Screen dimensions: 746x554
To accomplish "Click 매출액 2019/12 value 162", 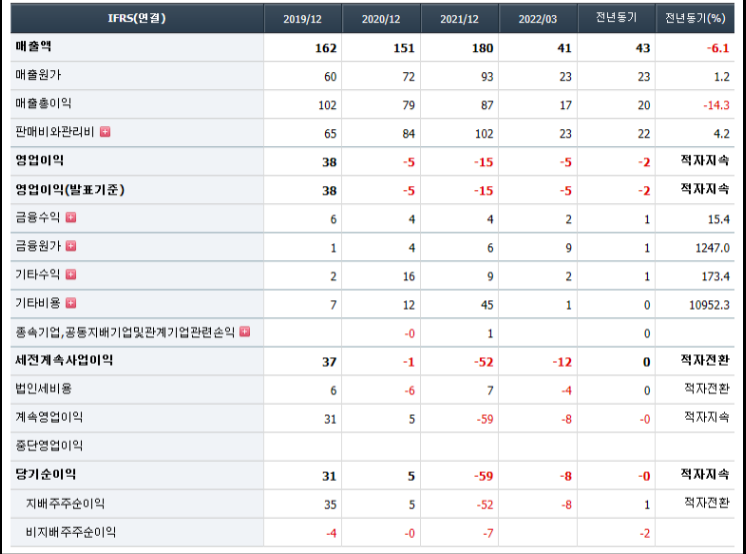I will (326, 48).
